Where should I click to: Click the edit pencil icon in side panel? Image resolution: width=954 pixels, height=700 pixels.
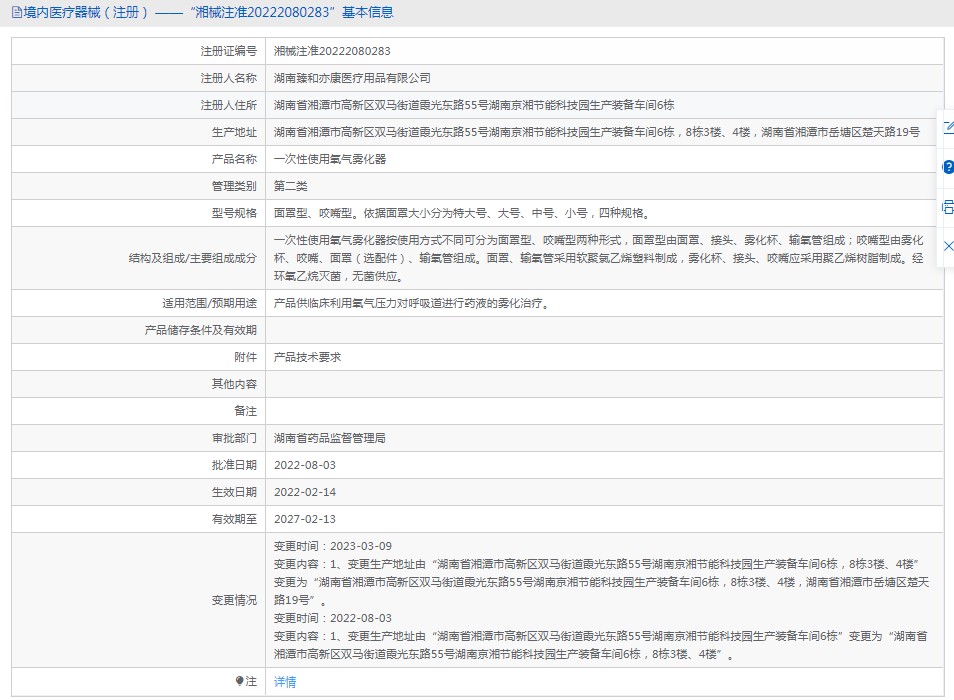coord(947,128)
